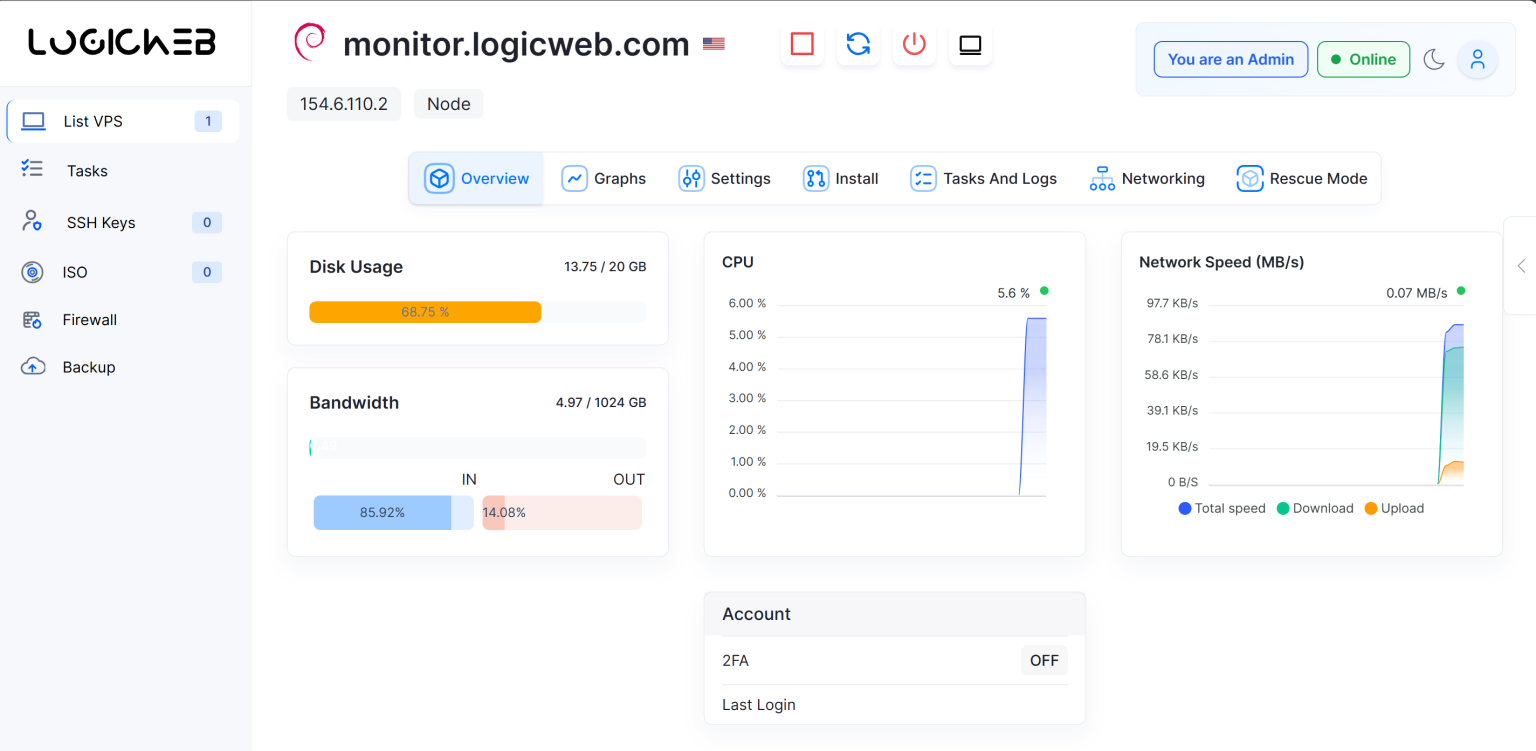Image resolution: width=1536 pixels, height=751 pixels.
Task: Switch to the Graphs tab
Action: [x=604, y=178]
